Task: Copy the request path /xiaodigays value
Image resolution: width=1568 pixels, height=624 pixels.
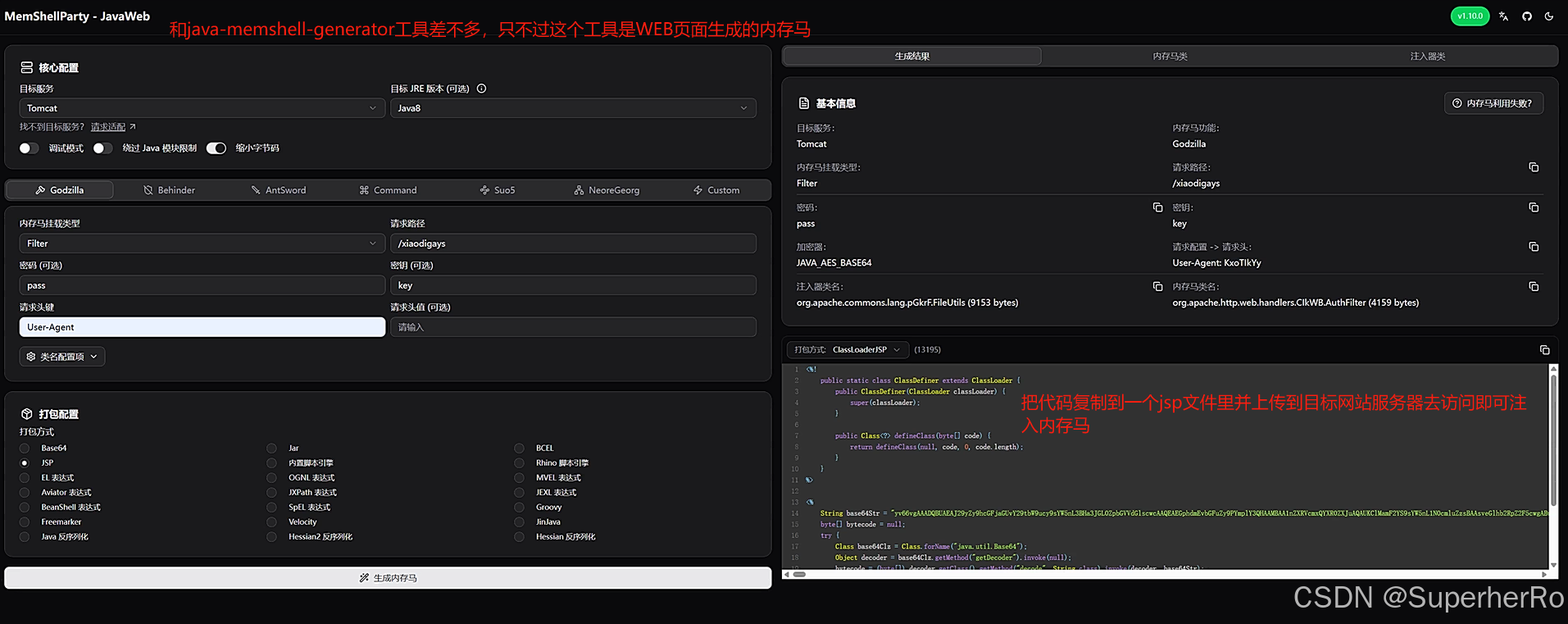Action: (x=1534, y=167)
